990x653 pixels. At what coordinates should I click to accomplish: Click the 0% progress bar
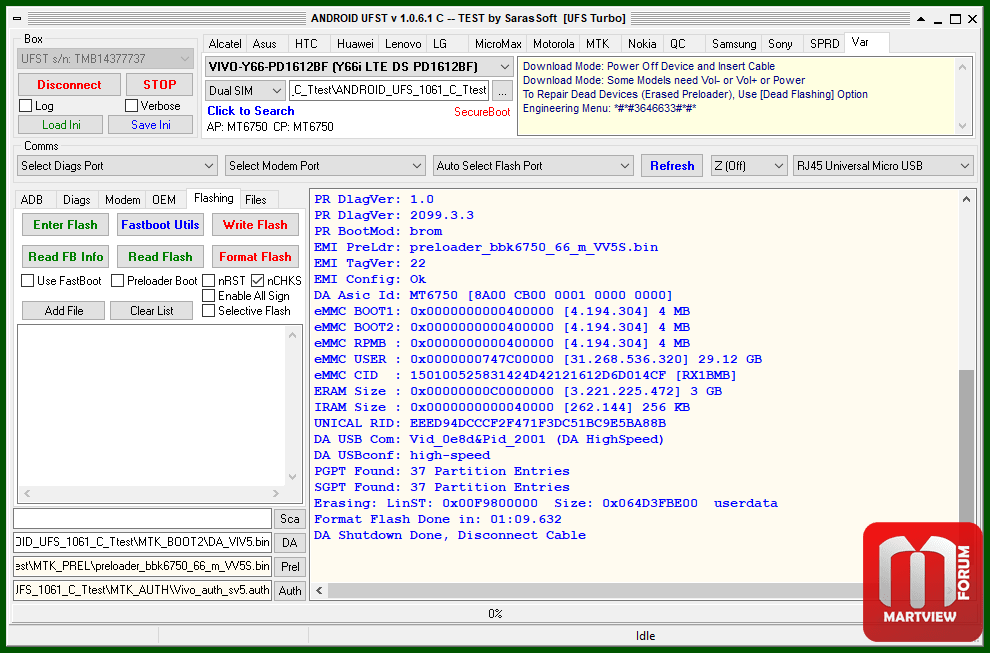pyautogui.click(x=495, y=614)
